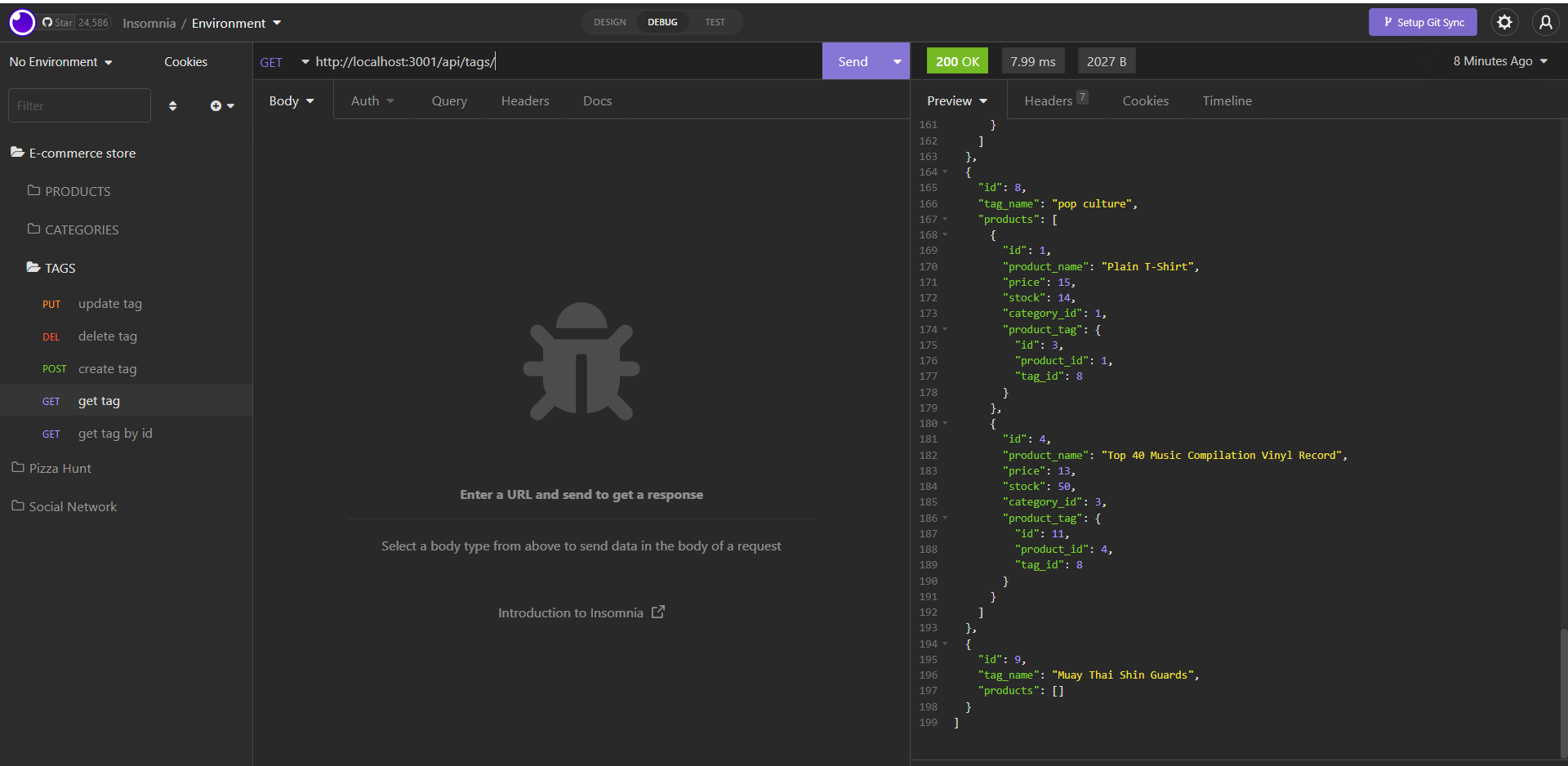Open the Introduction to Insomnia link
Image resolution: width=1568 pixels, height=766 pixels.
click(x=581, y=612)
